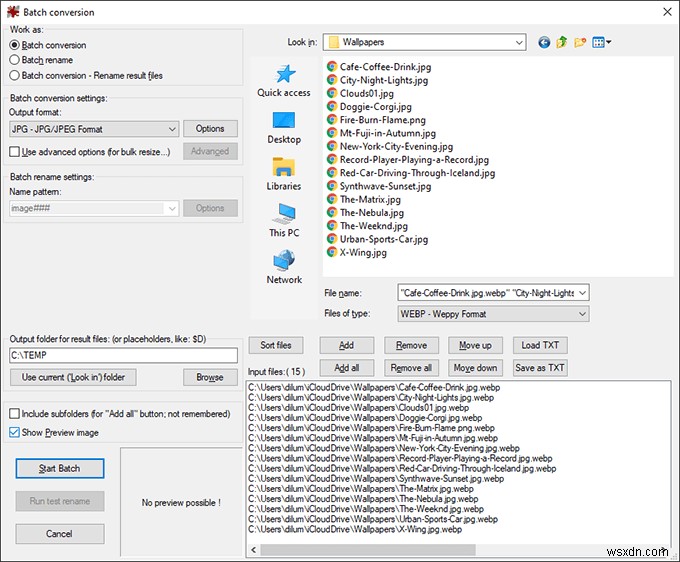Select input path ending Fire-Burn-Flame.png.webp
The height and width of the screenshot is (562, 680).
click(x=371, y=428)
